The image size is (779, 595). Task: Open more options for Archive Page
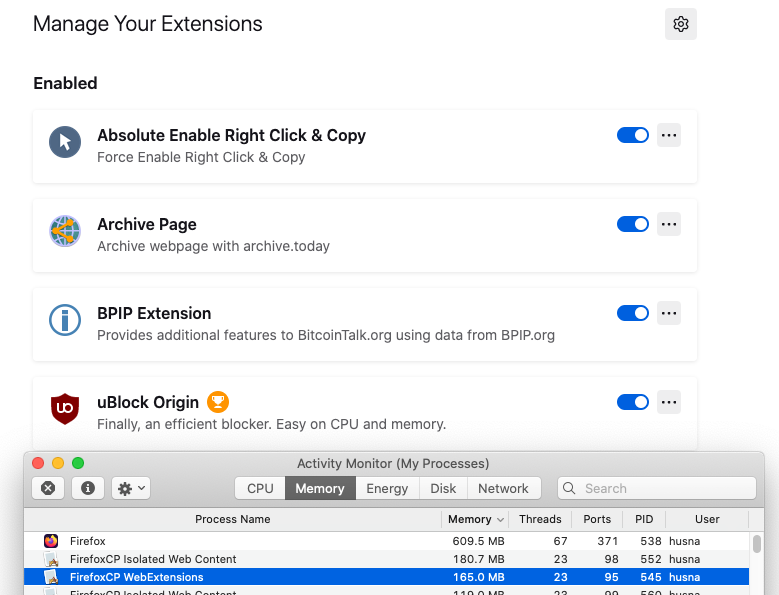[x=669, y=224]
